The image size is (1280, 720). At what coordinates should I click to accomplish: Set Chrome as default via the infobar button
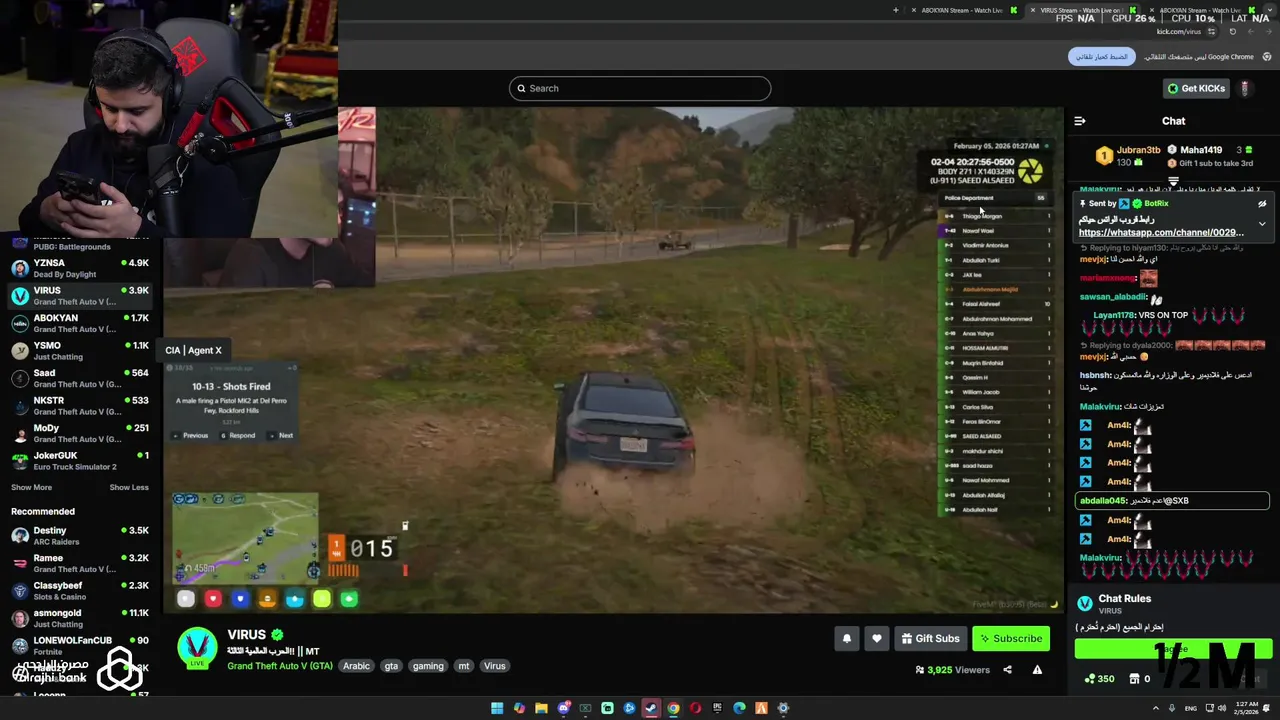(1101, 57)
